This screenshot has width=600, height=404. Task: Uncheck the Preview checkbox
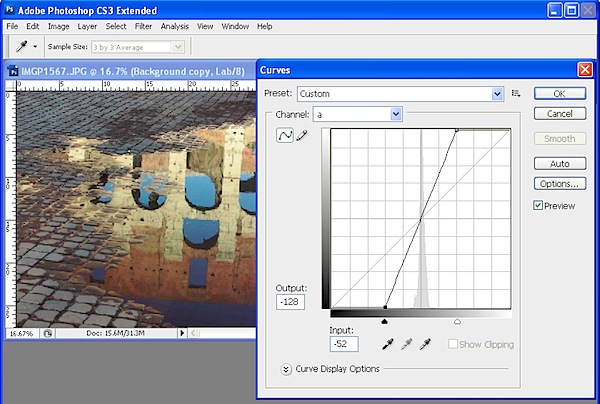point(539,206)
